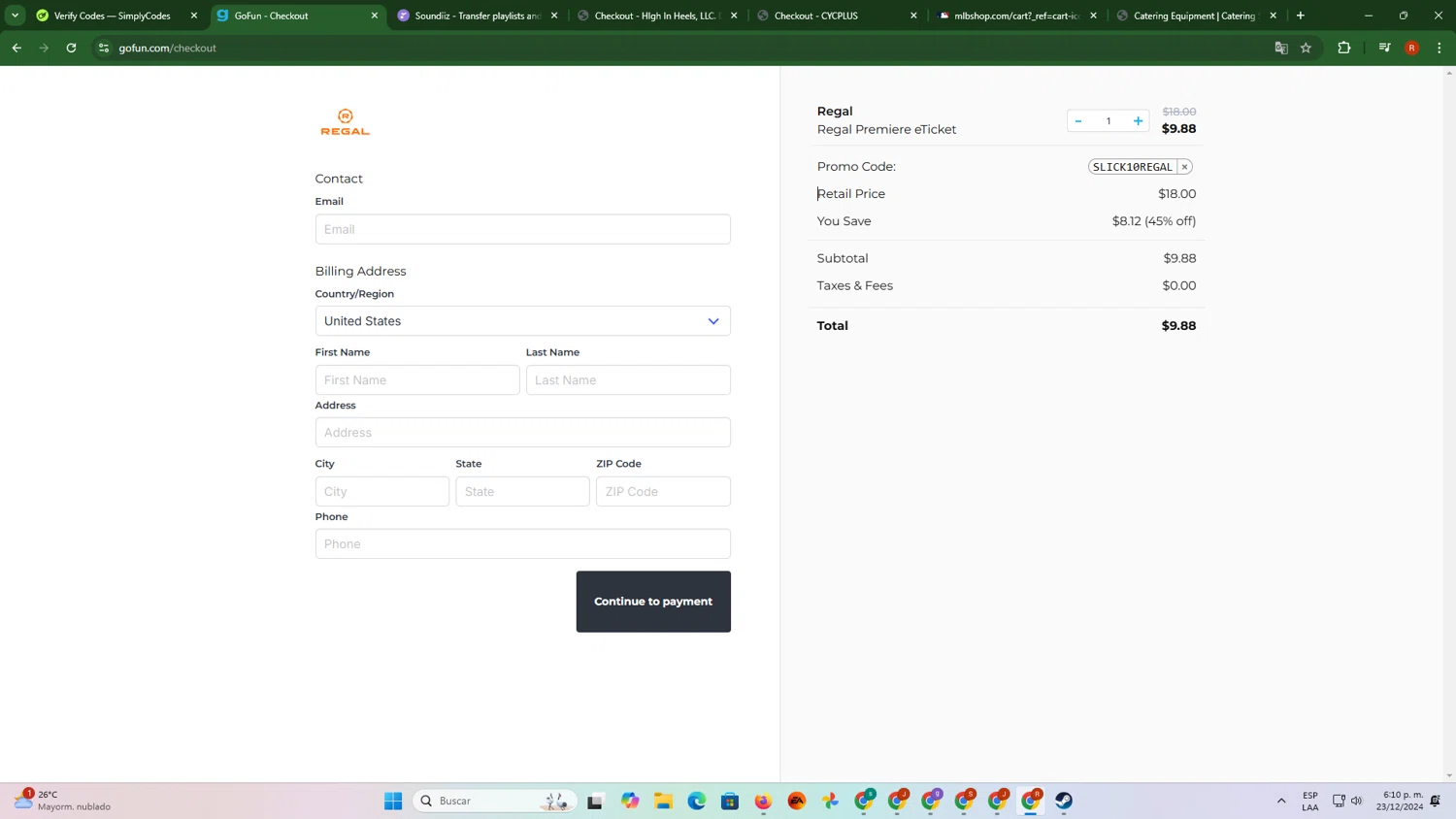Viewport: 1456px width, 819px height.
Task: Go back to previous page
Action: 17,48
